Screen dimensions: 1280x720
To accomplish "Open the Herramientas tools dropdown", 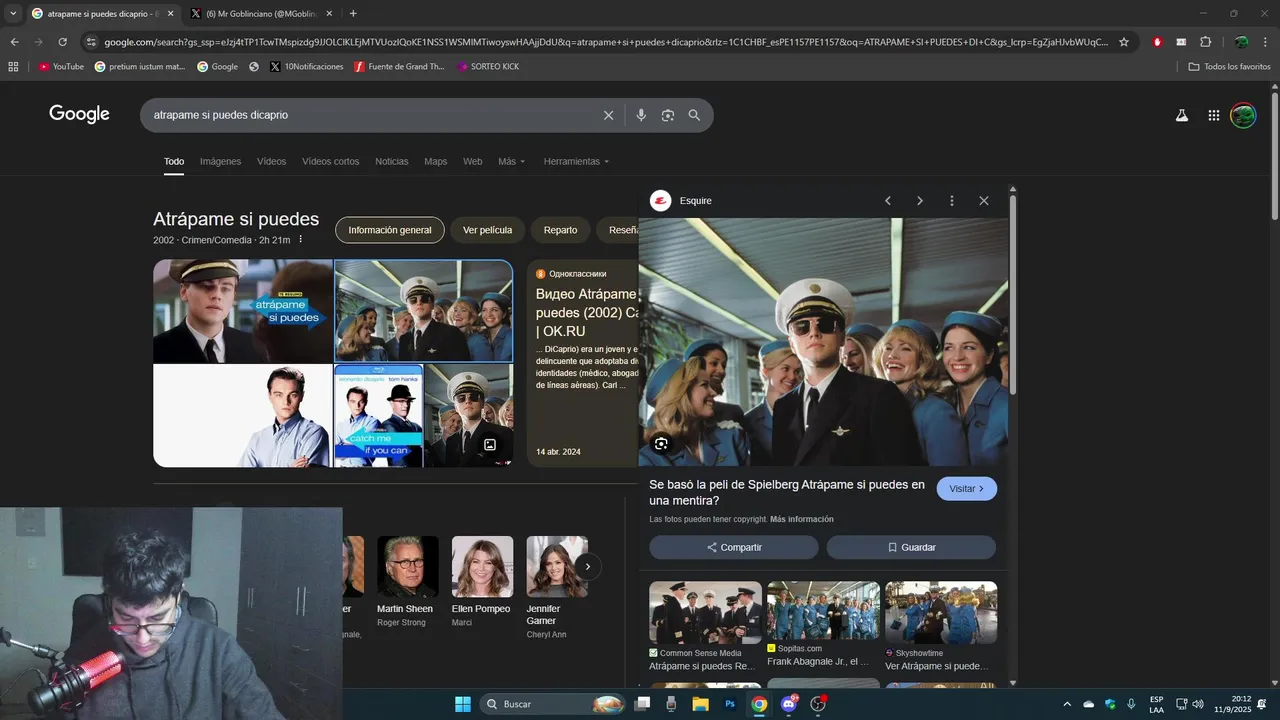I will (576, 161).
